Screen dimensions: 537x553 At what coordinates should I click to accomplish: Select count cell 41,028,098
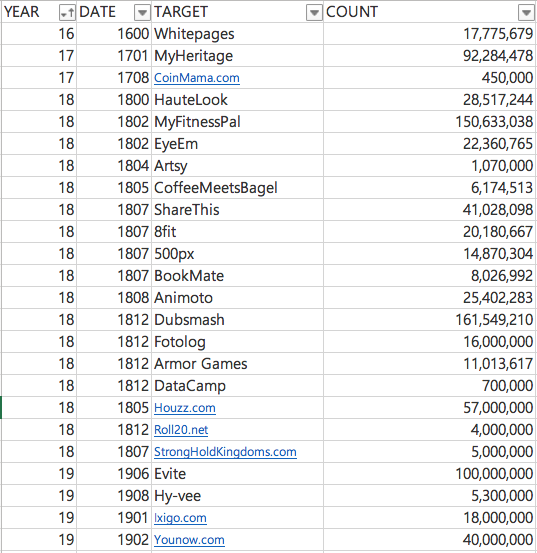pyautogui.click(x=430, y=210)
